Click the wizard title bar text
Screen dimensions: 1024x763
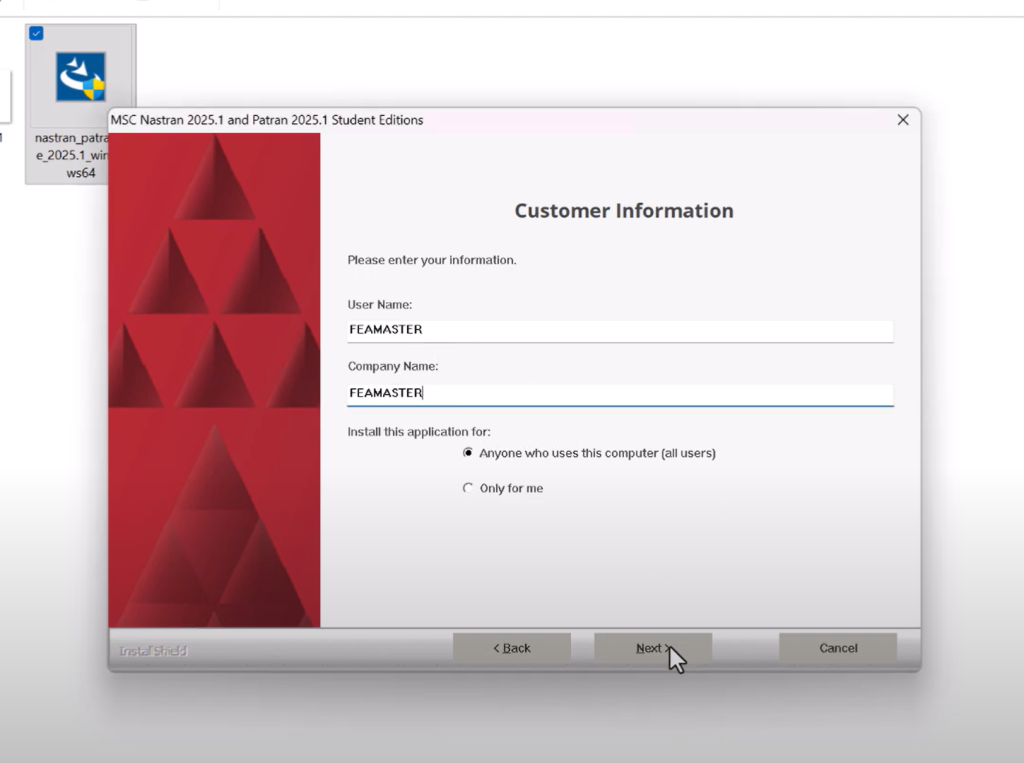pos(270,119)
